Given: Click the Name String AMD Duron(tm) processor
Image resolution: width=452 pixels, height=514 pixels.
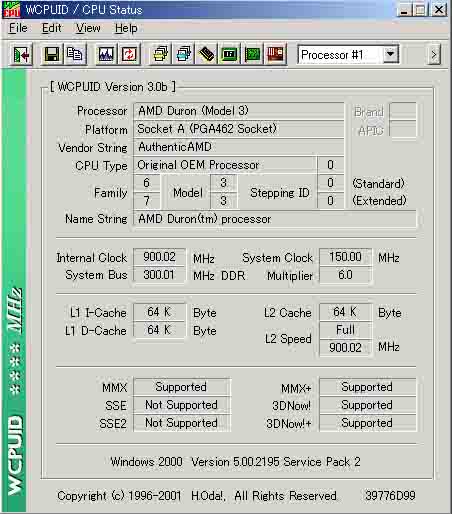Looking at the screenshot, I should (275, 219).
